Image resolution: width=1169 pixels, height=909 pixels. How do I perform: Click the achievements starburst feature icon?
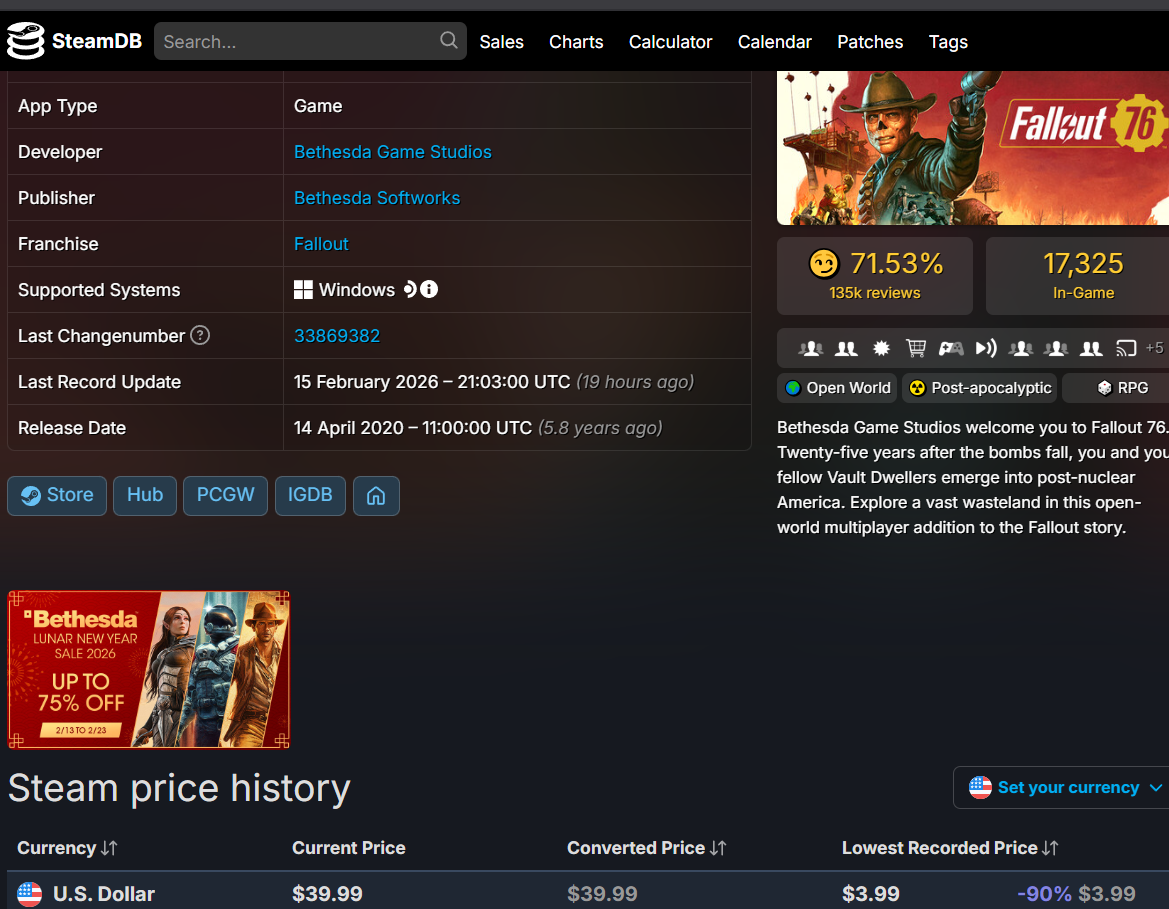pyautogui.click(x=881, y=348)
